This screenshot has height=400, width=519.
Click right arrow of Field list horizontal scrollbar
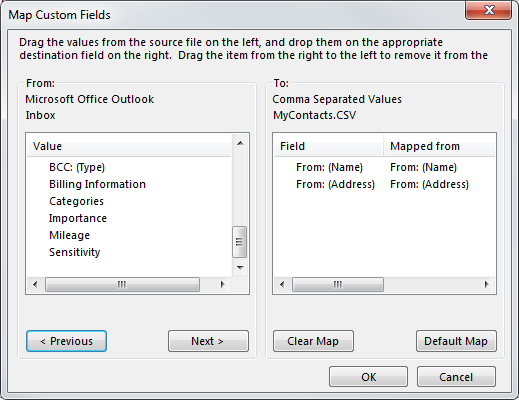coord(487,284)
